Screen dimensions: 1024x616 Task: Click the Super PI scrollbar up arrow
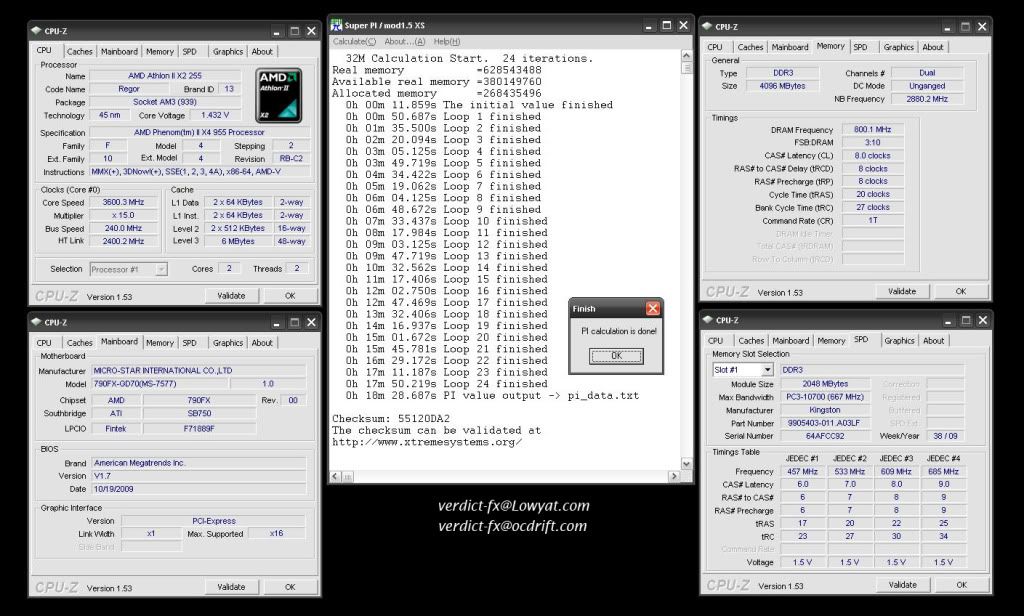(686, 56)
